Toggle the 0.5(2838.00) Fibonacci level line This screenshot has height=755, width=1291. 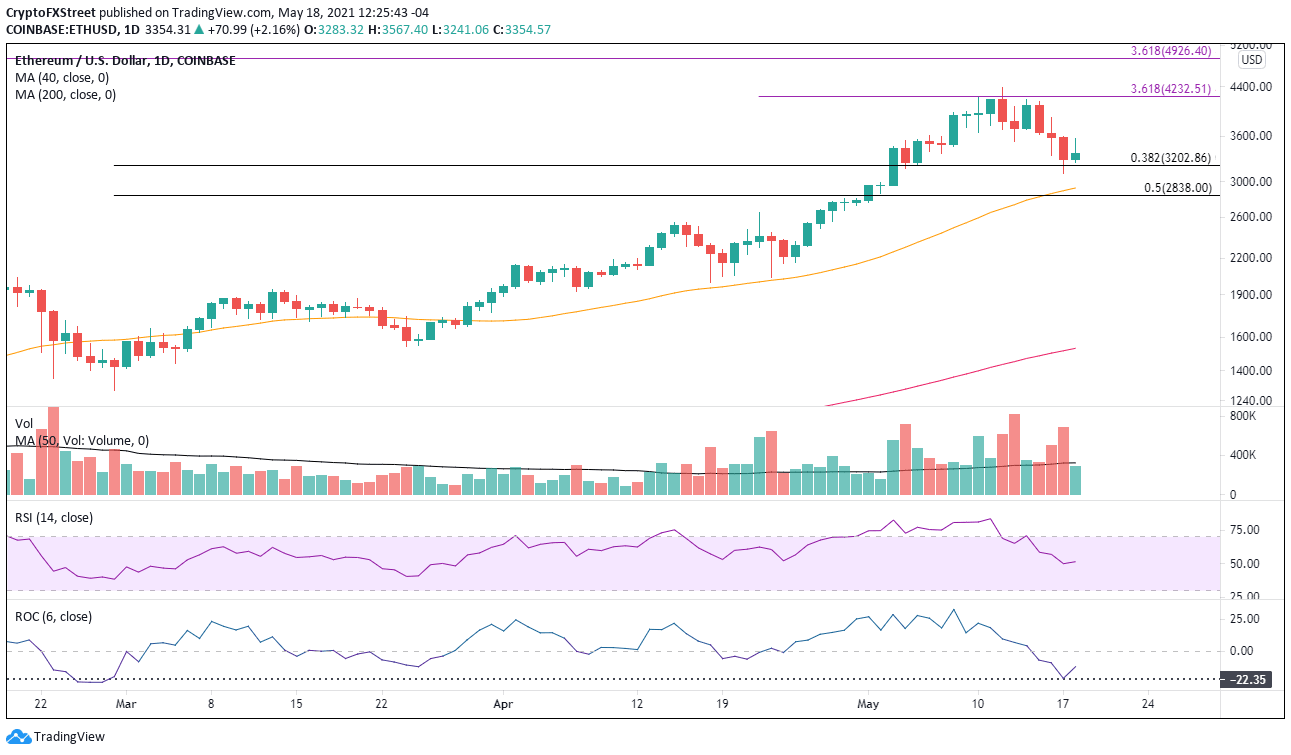[x=1178, y=187]
